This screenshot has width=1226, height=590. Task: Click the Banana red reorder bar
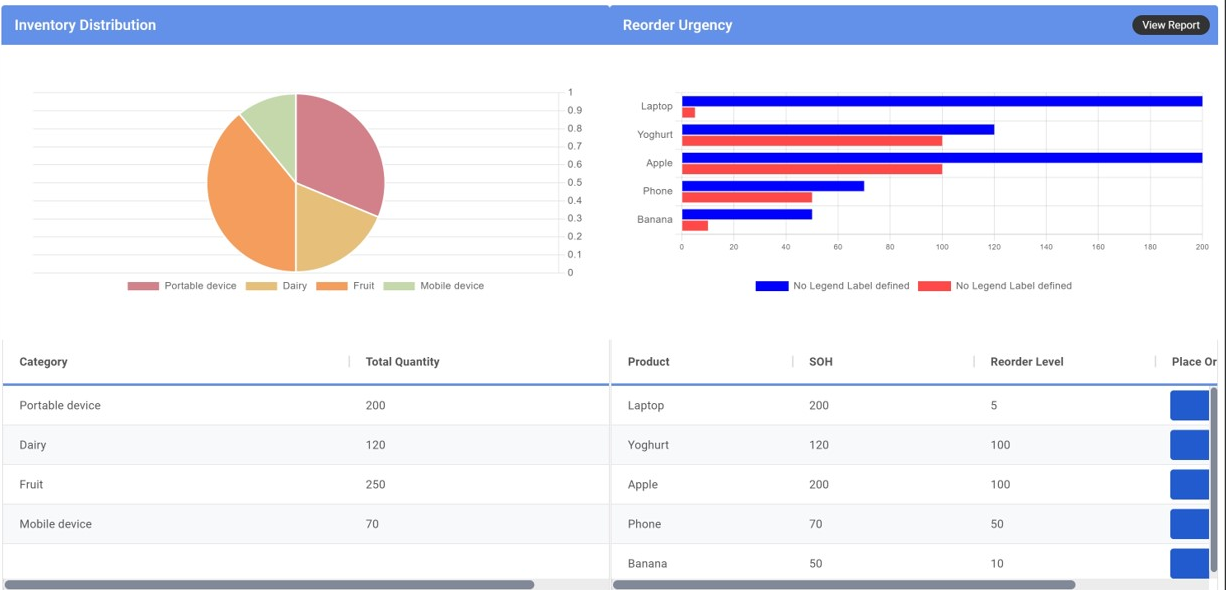695,225
